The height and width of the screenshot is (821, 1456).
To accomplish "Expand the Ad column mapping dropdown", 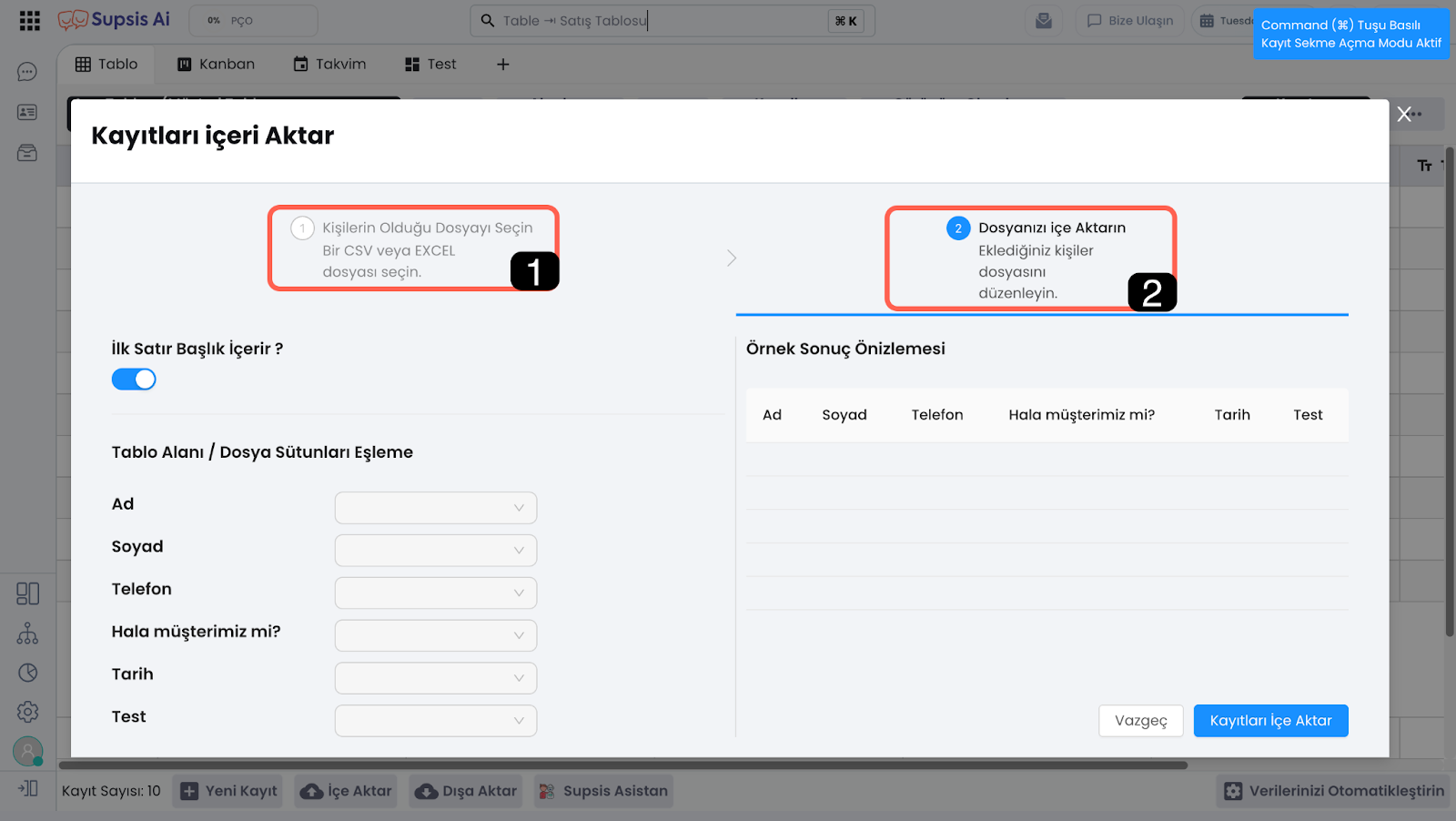I will coord(435,508).
